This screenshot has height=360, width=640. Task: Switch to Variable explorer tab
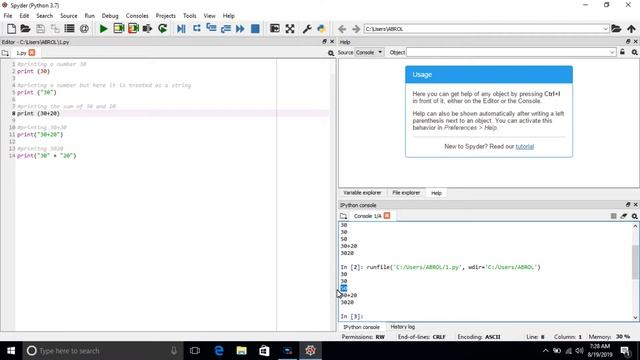(362, 193)
